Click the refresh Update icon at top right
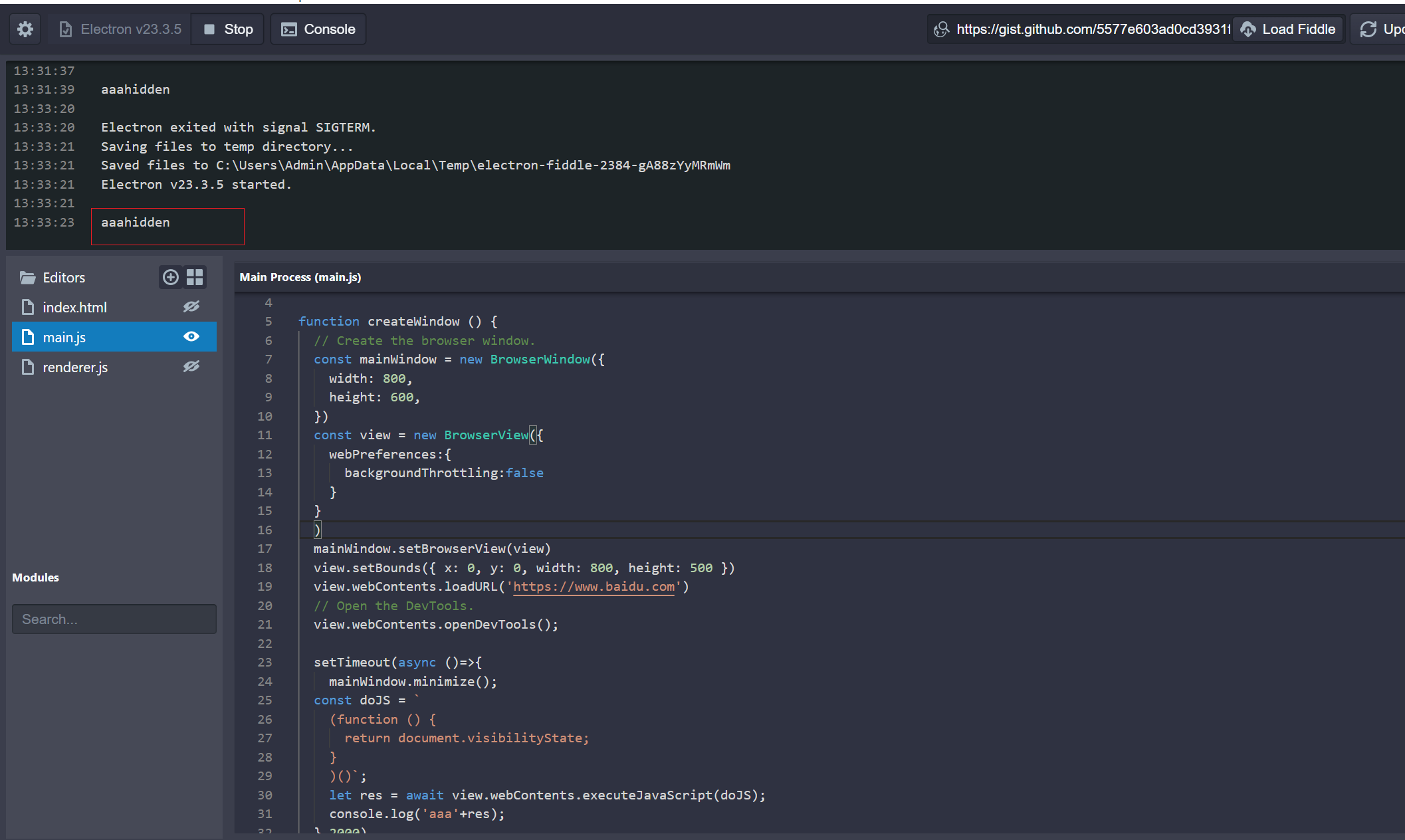This screenshot has width=1405, height=840. [1368, 29]
